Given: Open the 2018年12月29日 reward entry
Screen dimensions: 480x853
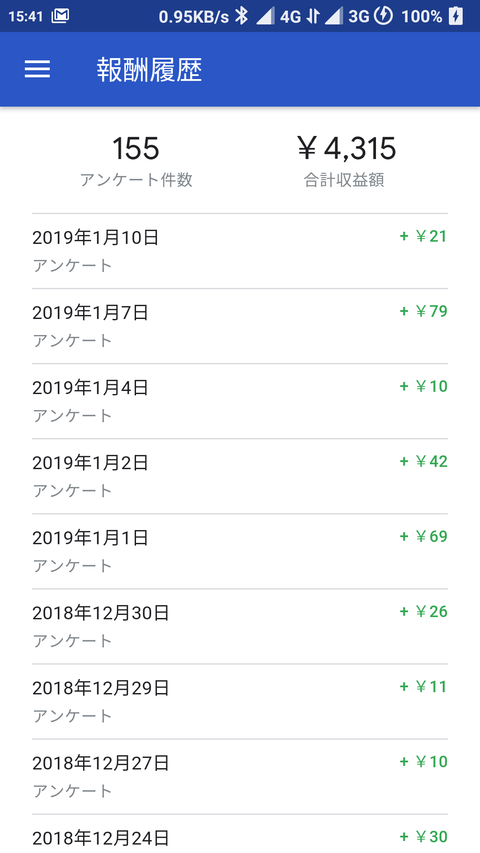Looking at the screenshot, I should point(240,701).
